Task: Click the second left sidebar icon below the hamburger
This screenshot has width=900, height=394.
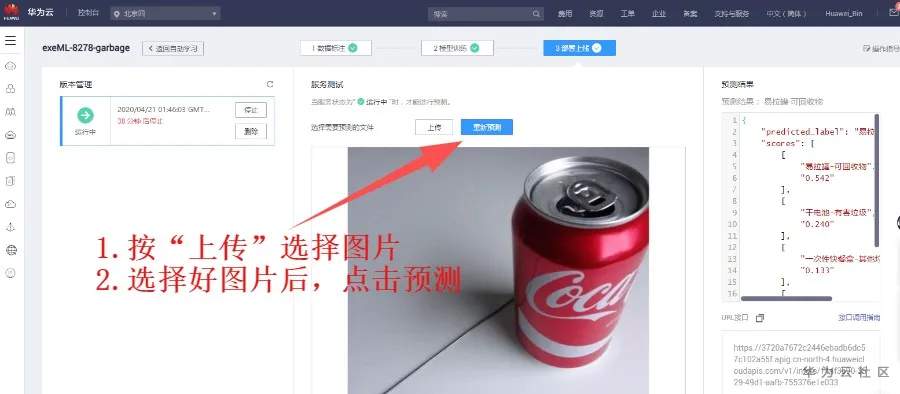Action: [10, 89]
